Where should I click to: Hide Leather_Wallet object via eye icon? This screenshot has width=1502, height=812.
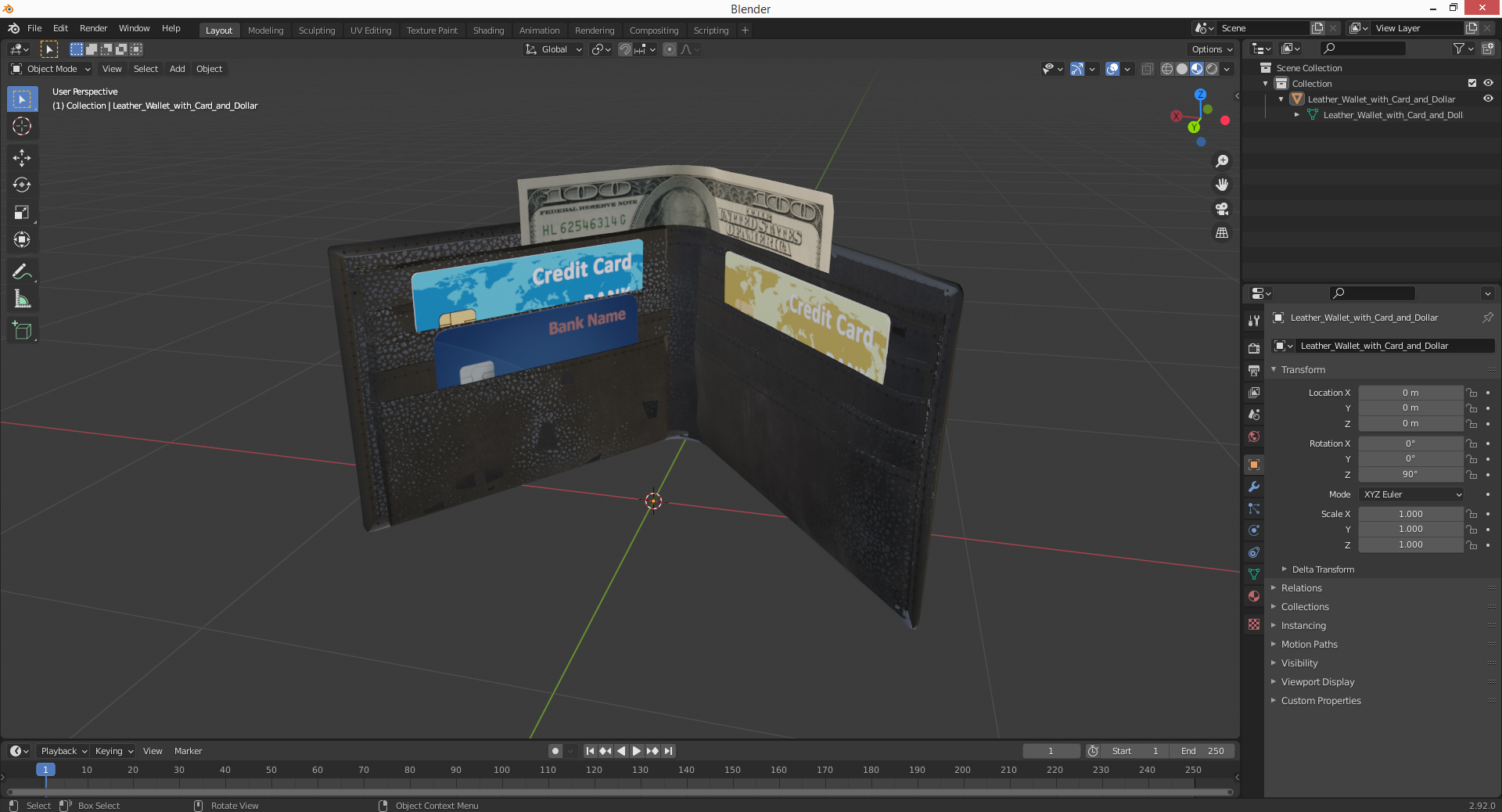tap(1488, 99)
